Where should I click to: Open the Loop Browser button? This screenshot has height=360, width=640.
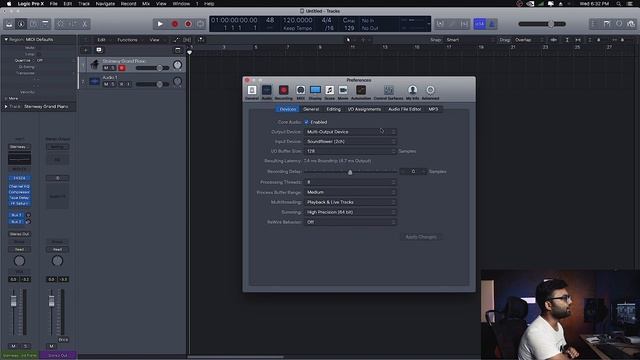(619, 24)
